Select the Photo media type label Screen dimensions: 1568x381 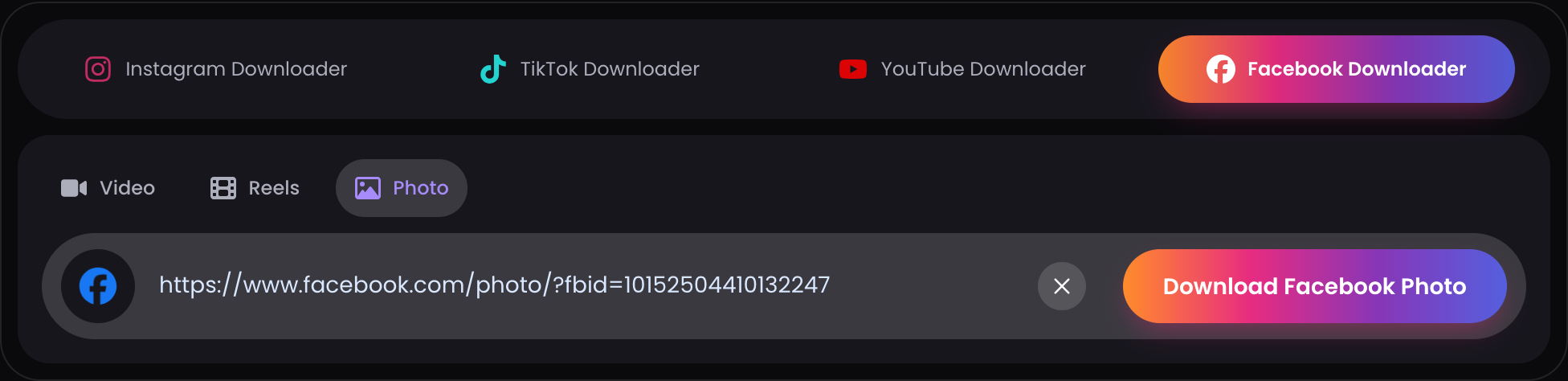pos(420,188)
